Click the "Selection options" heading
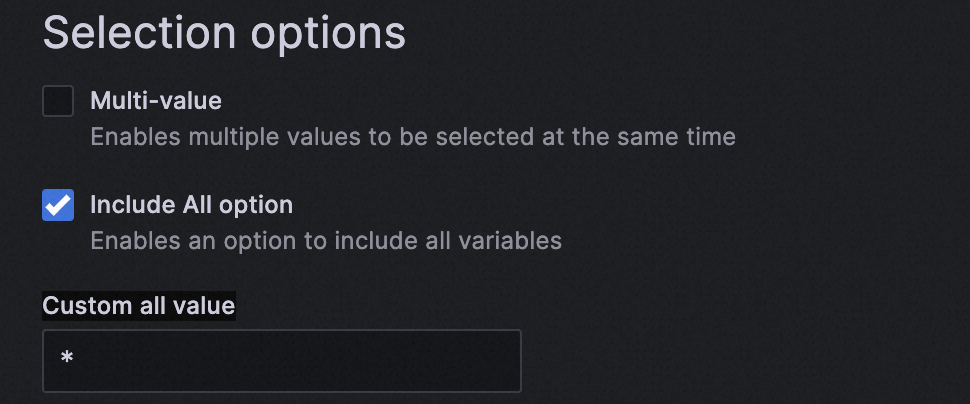Viewport: 970px width, 404px height. 224,33
